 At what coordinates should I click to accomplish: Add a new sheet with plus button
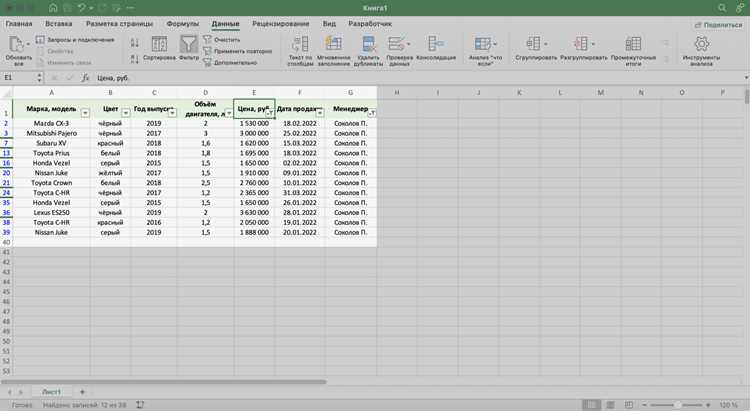tap(82, 391)
